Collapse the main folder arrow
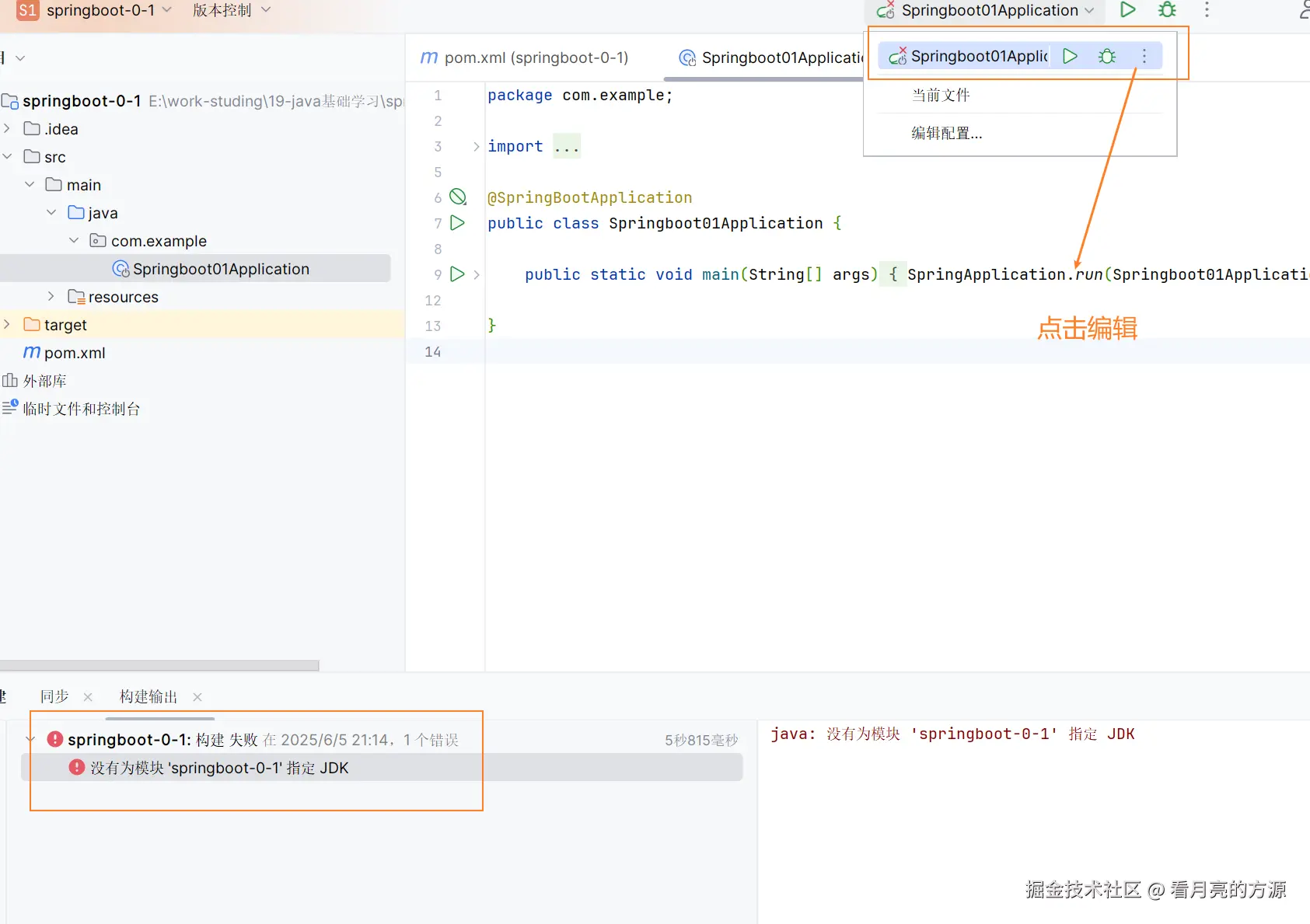 pos(30,184)
